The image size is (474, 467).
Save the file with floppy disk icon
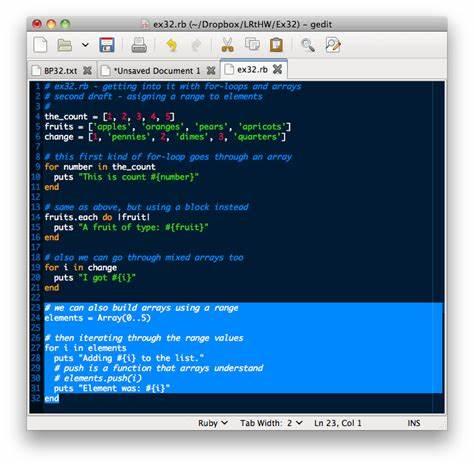(107, 45)
